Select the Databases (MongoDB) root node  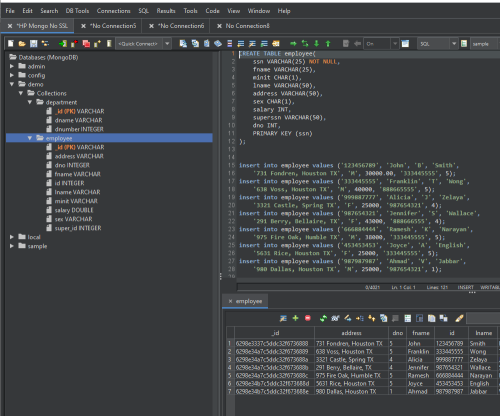[x=48, y=57]
